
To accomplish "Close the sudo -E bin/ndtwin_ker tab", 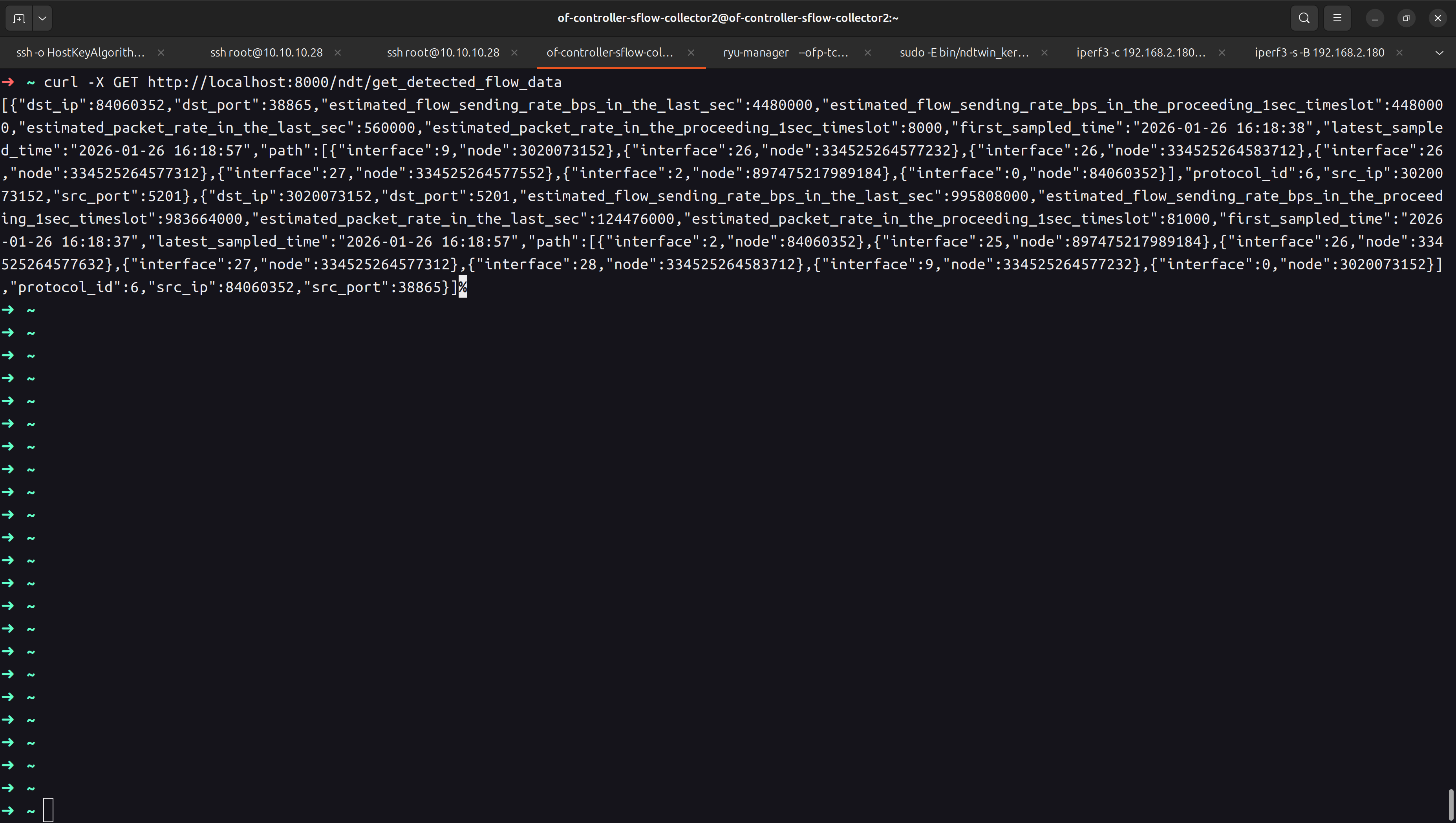I will click(1044, 53).
